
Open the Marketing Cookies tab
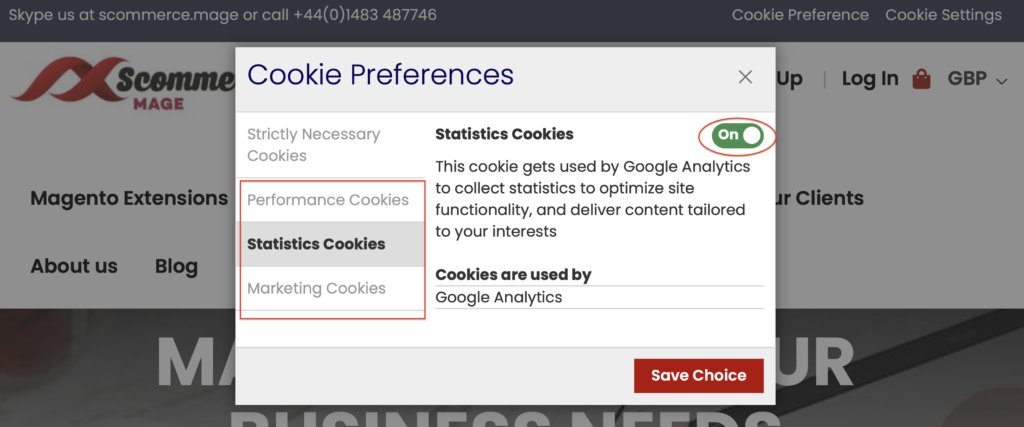point(316,288)
